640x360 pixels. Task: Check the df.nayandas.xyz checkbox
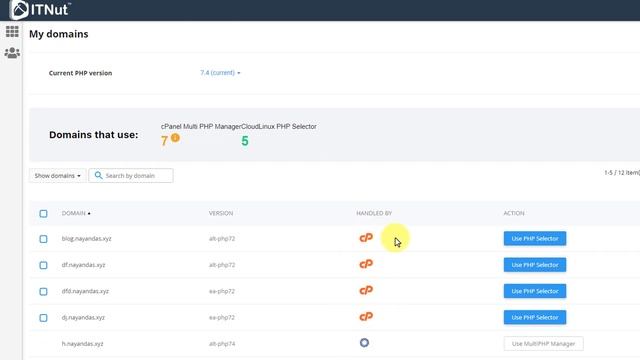point(43,265)
